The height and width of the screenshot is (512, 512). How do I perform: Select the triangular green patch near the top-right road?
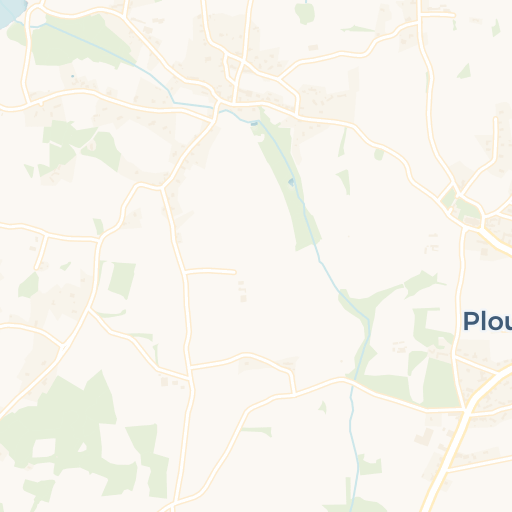tap(464, 71)
